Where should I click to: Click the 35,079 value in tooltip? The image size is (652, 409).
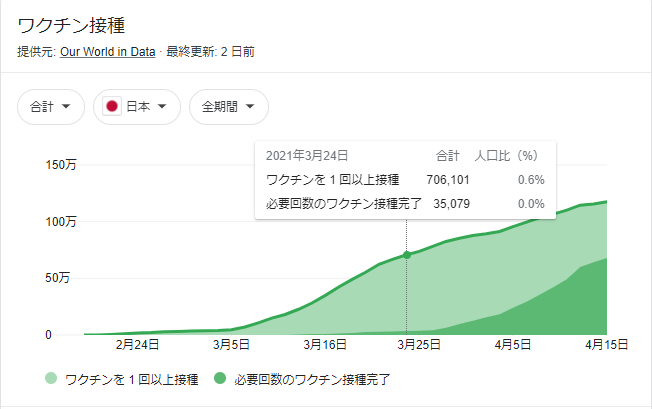(452, 204)
